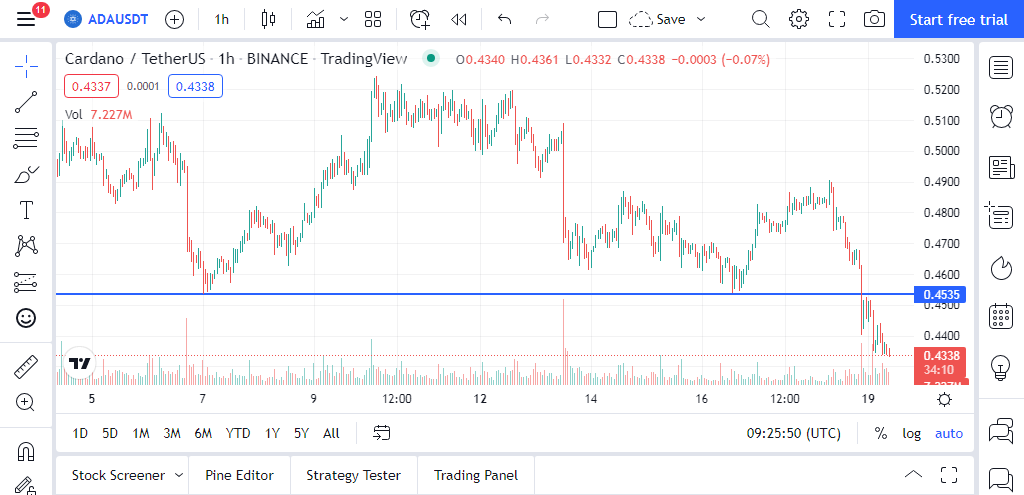Open the Indicators chart icon
Image resolution: width=1024 pixels, height=495 pixels.
316,20
